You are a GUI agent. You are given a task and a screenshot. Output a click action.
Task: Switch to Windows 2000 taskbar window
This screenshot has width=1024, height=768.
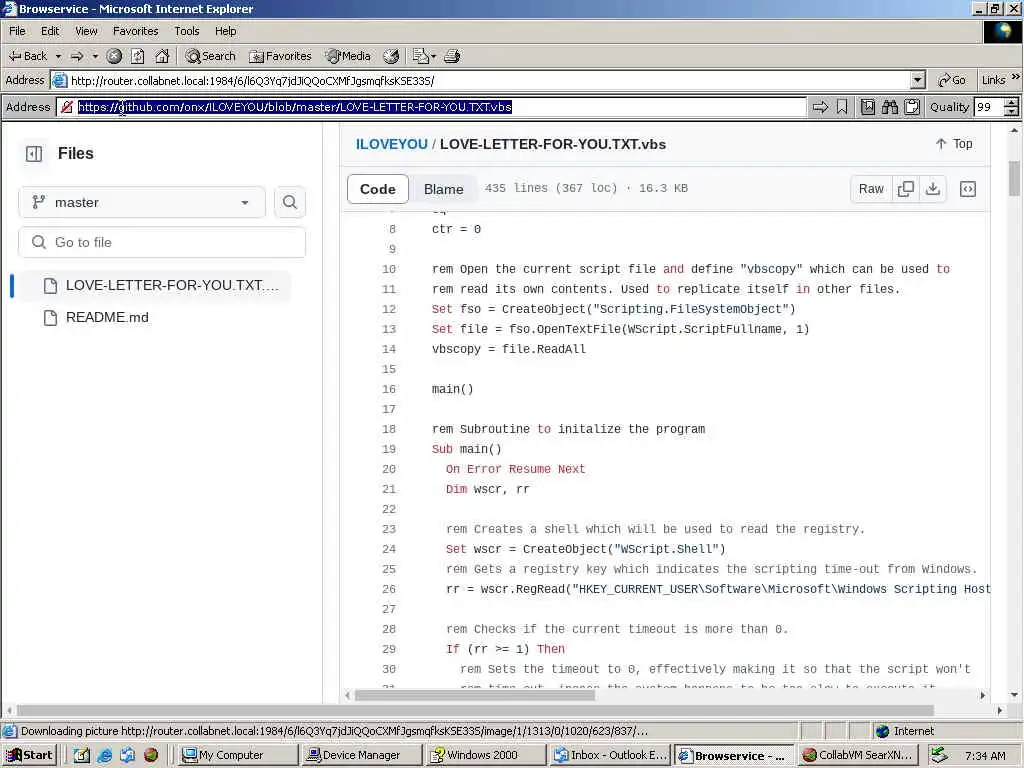pos(485,755)
